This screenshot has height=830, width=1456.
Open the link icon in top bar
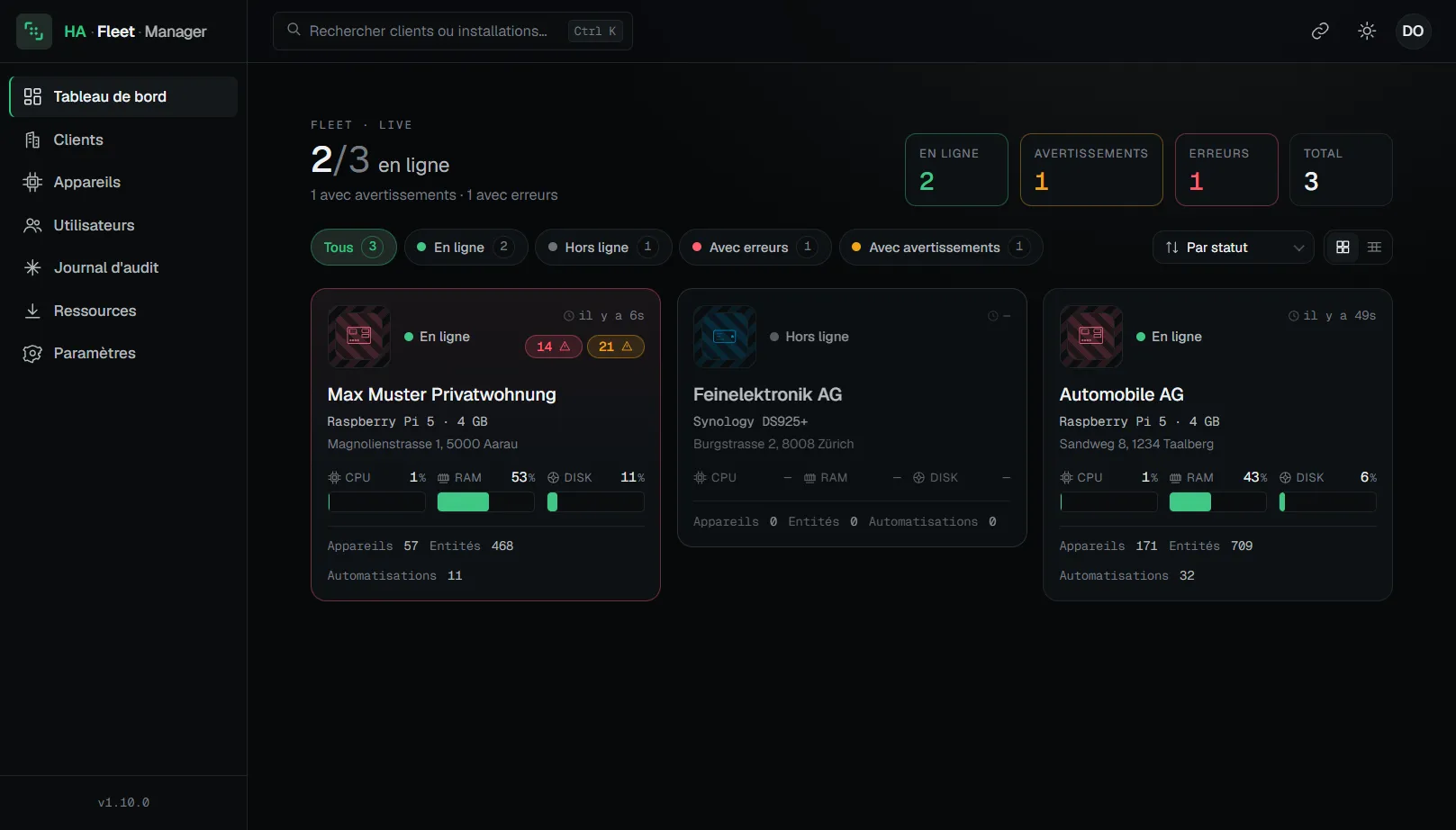pyautogui.click(x=1320, y=32)
